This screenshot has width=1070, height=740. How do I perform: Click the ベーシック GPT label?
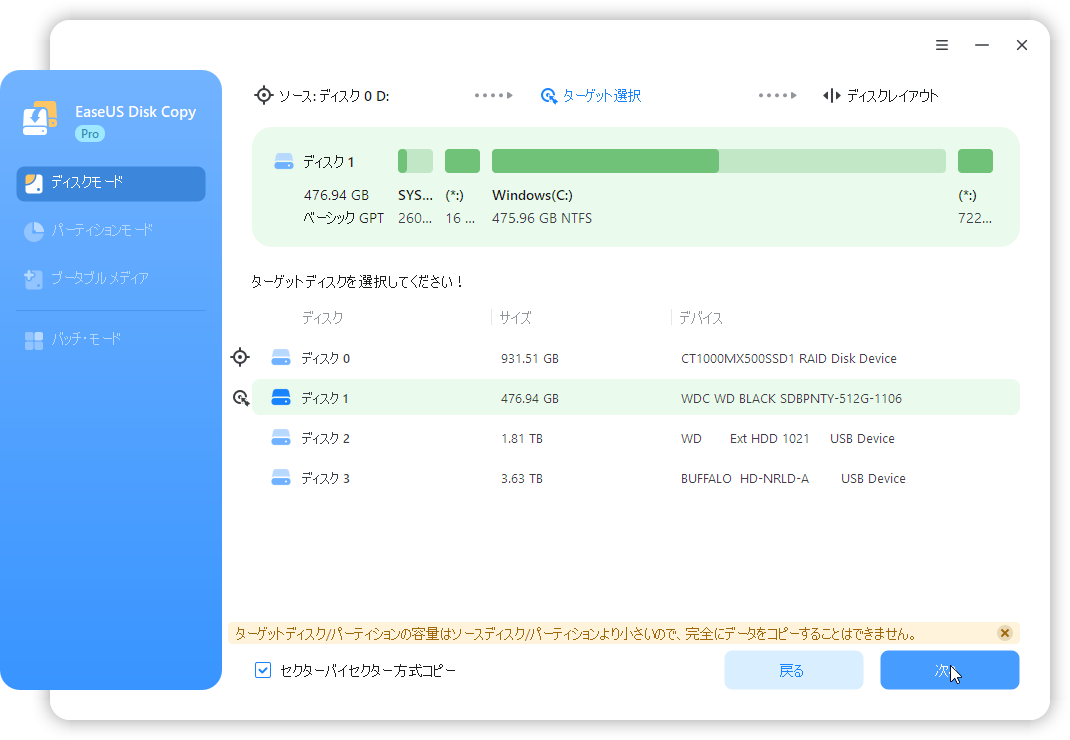click(x=343, y=218)
